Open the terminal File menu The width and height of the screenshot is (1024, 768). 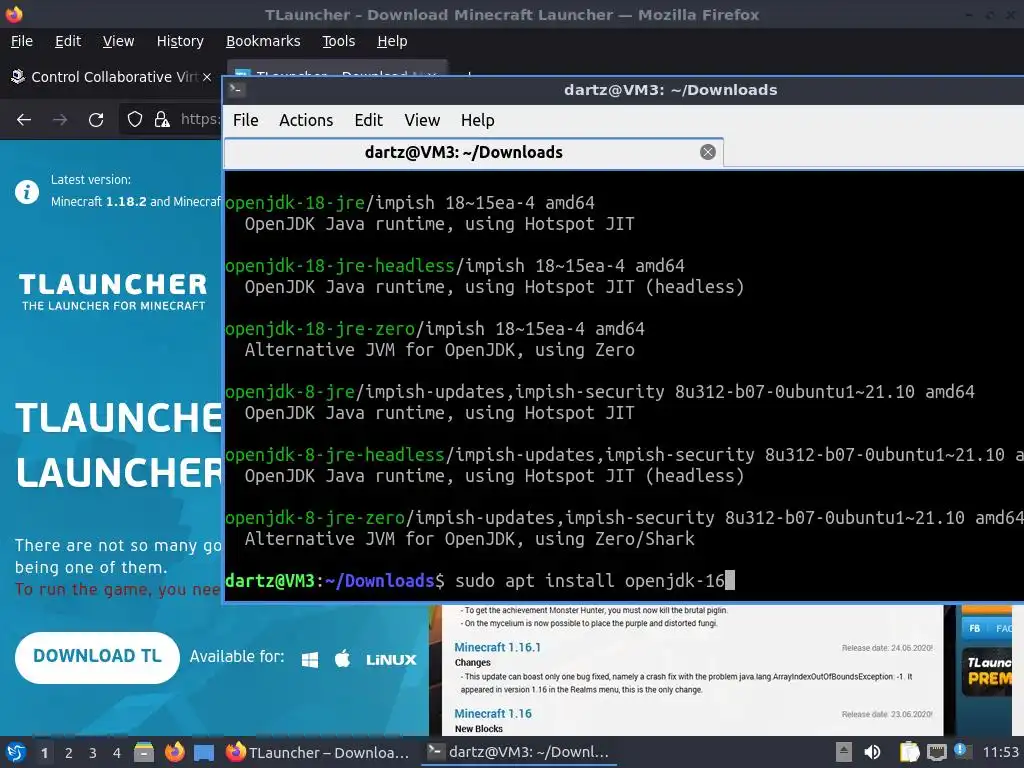pos(246,120)
